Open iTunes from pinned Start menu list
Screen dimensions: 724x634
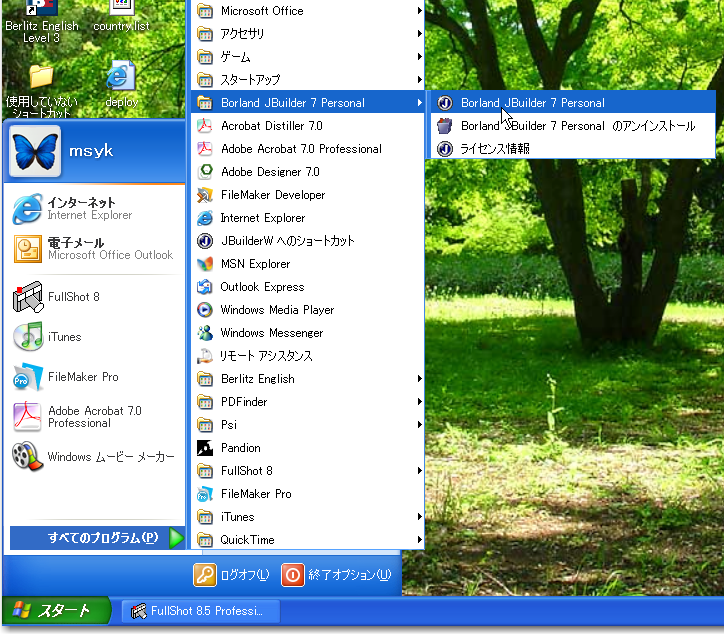coord(64,337)
